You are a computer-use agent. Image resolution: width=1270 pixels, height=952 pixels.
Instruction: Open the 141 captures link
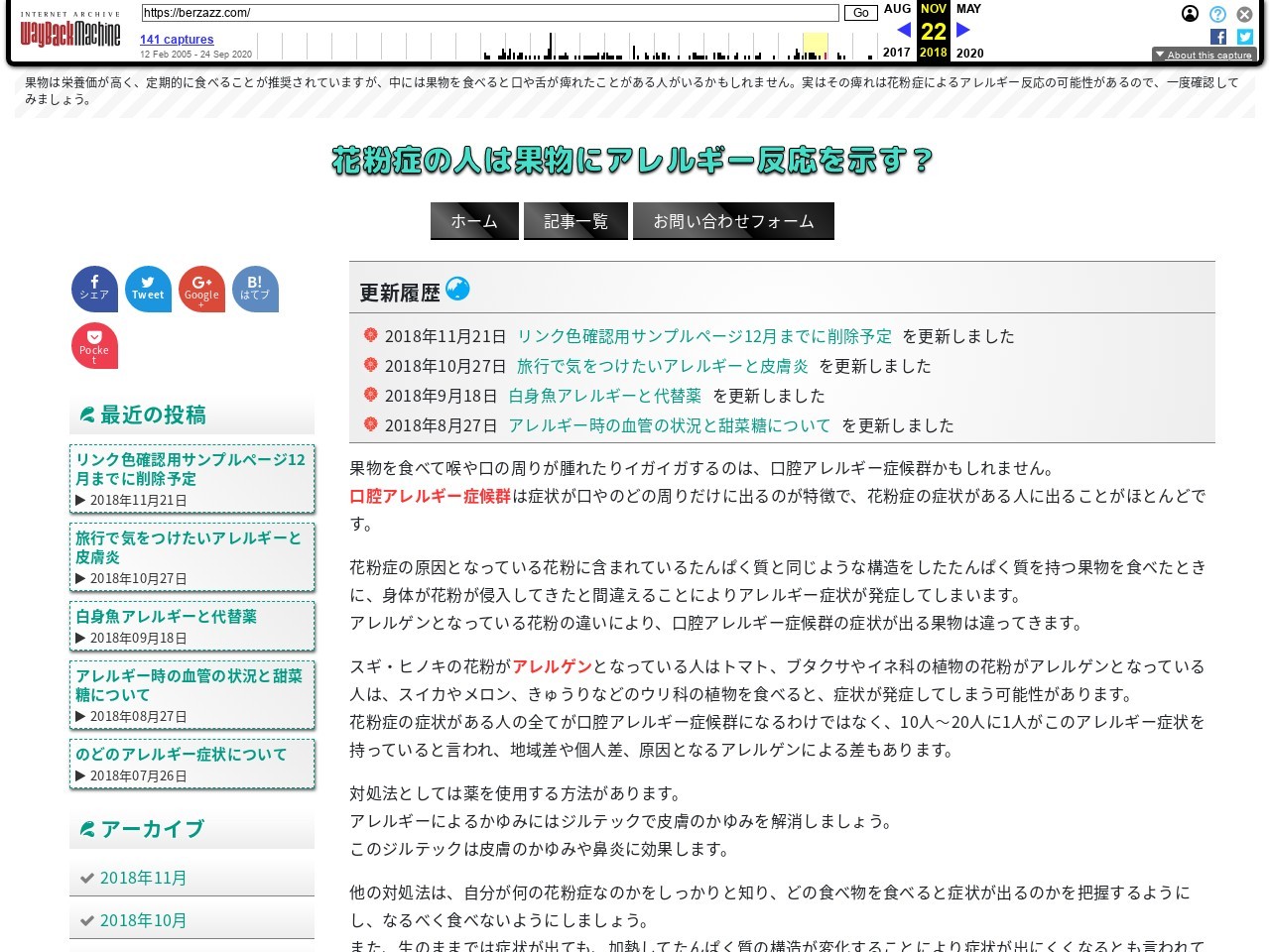pos(177,40)
